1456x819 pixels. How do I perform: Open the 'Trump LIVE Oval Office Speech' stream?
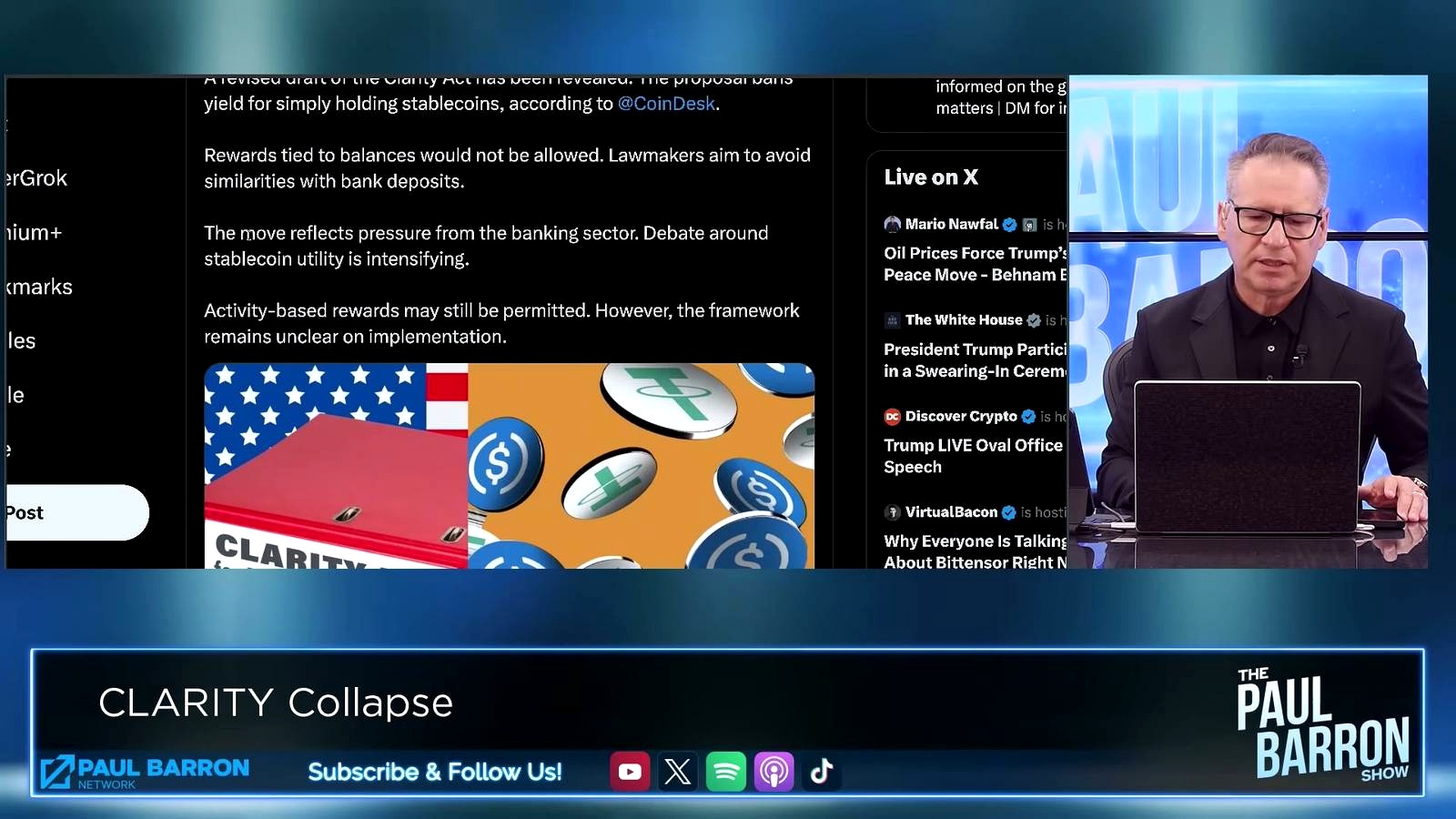tap(973, 456)
